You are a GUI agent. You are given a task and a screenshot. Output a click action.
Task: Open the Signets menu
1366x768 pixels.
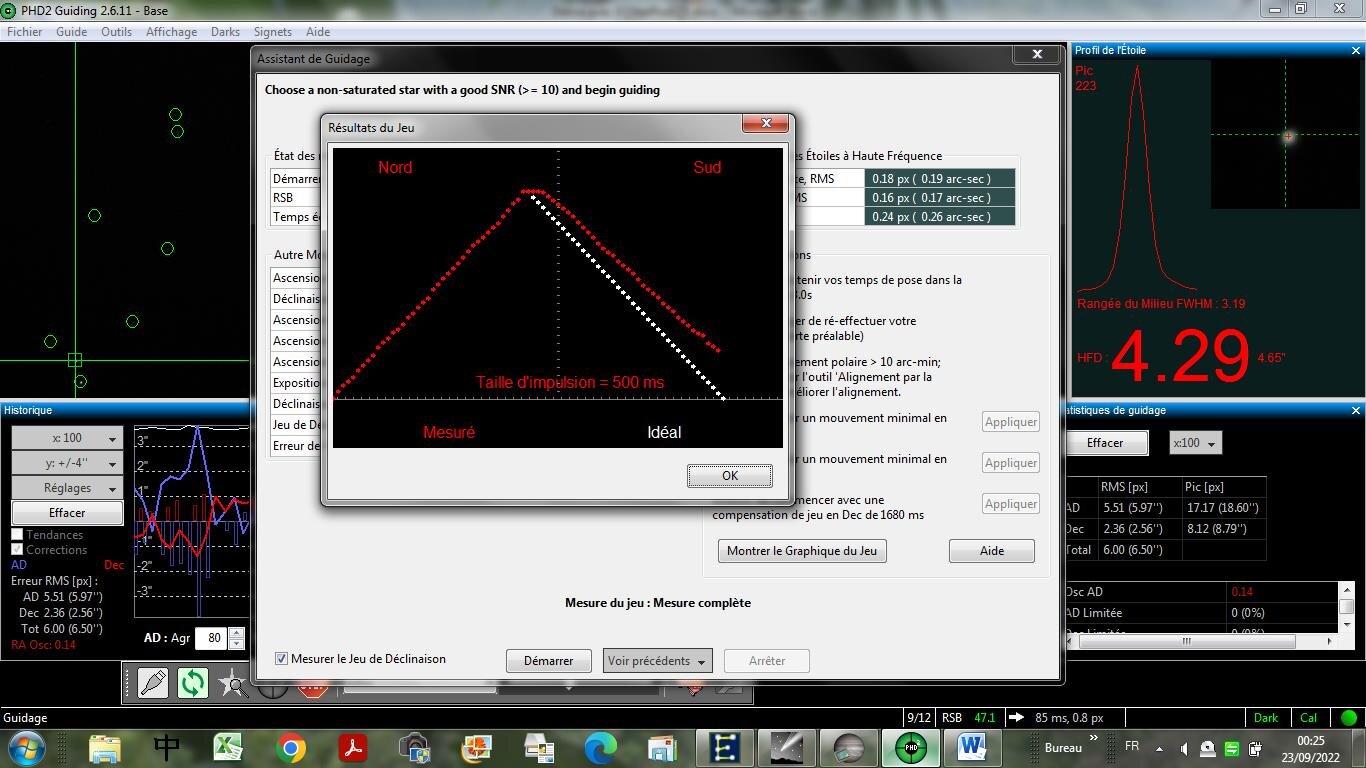point(273,32)
